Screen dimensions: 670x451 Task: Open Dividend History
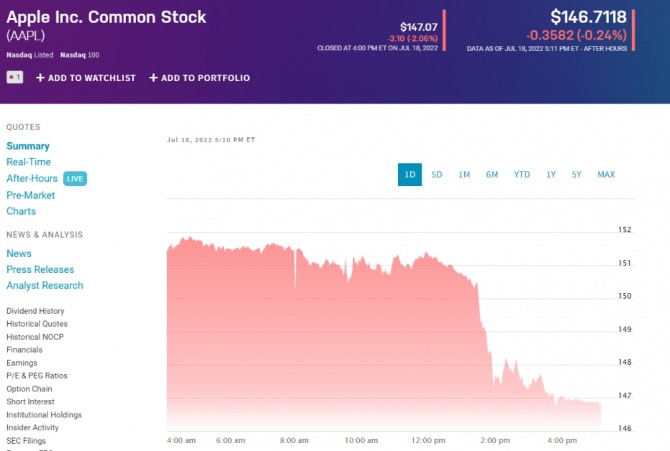35,311
